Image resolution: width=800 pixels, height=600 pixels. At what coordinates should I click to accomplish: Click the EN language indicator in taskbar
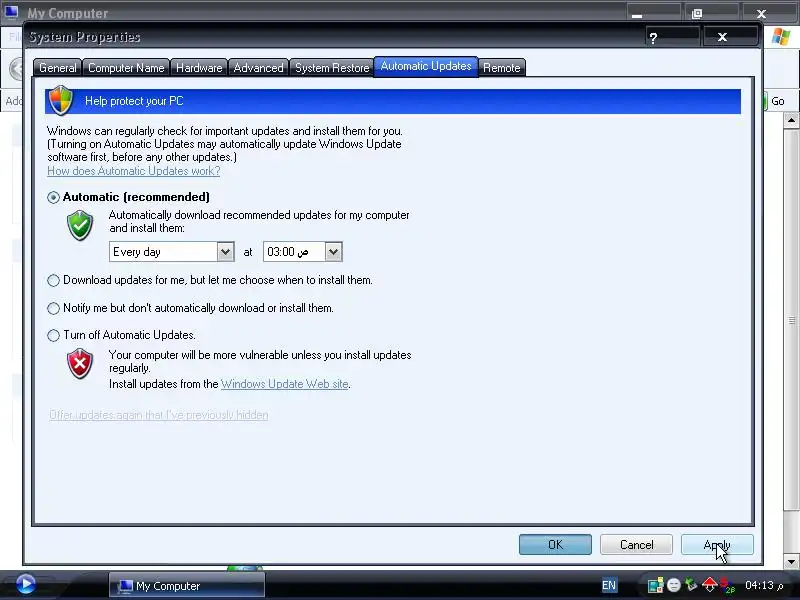click(609, 585)
